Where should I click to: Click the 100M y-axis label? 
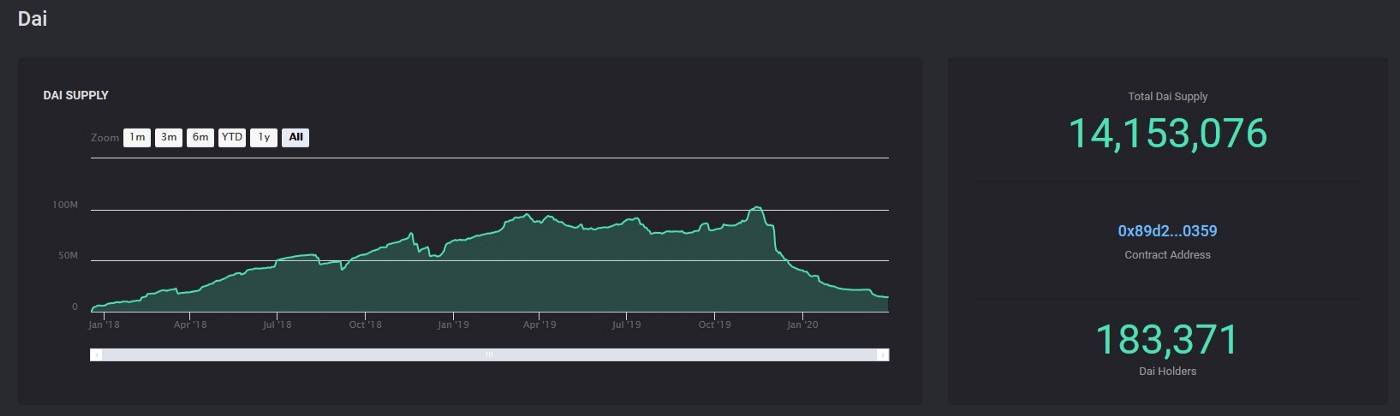click(x=65, y=205)
